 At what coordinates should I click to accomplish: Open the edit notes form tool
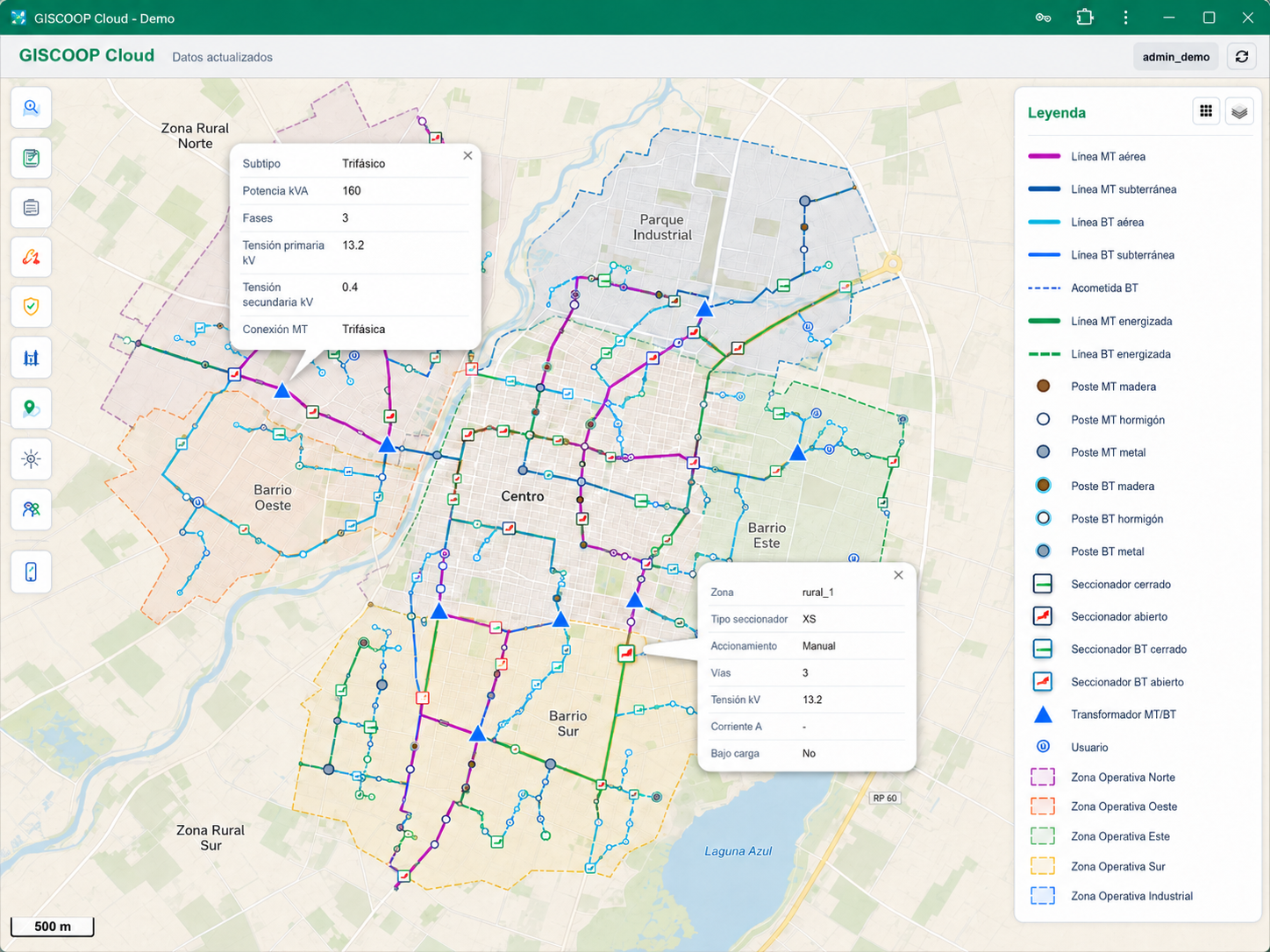click(31, 158)
